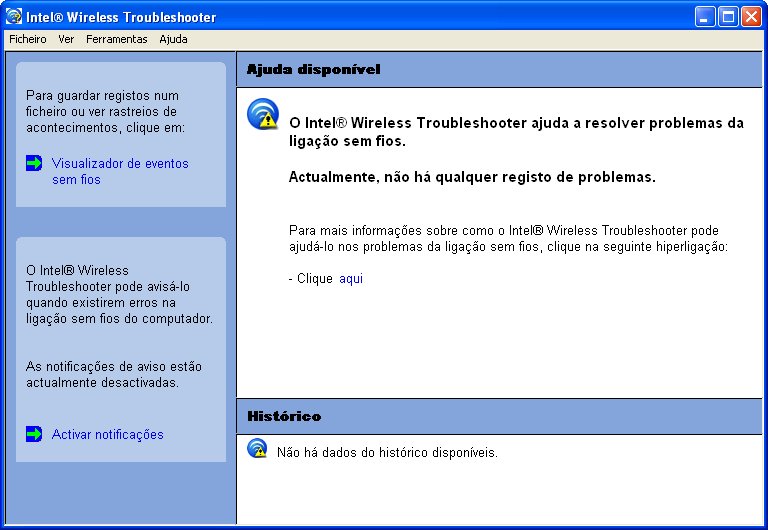Click the wireless warning icon under Ajuda disponível
768x530 pixels.
pyautogui.click(x=263, y=114)
